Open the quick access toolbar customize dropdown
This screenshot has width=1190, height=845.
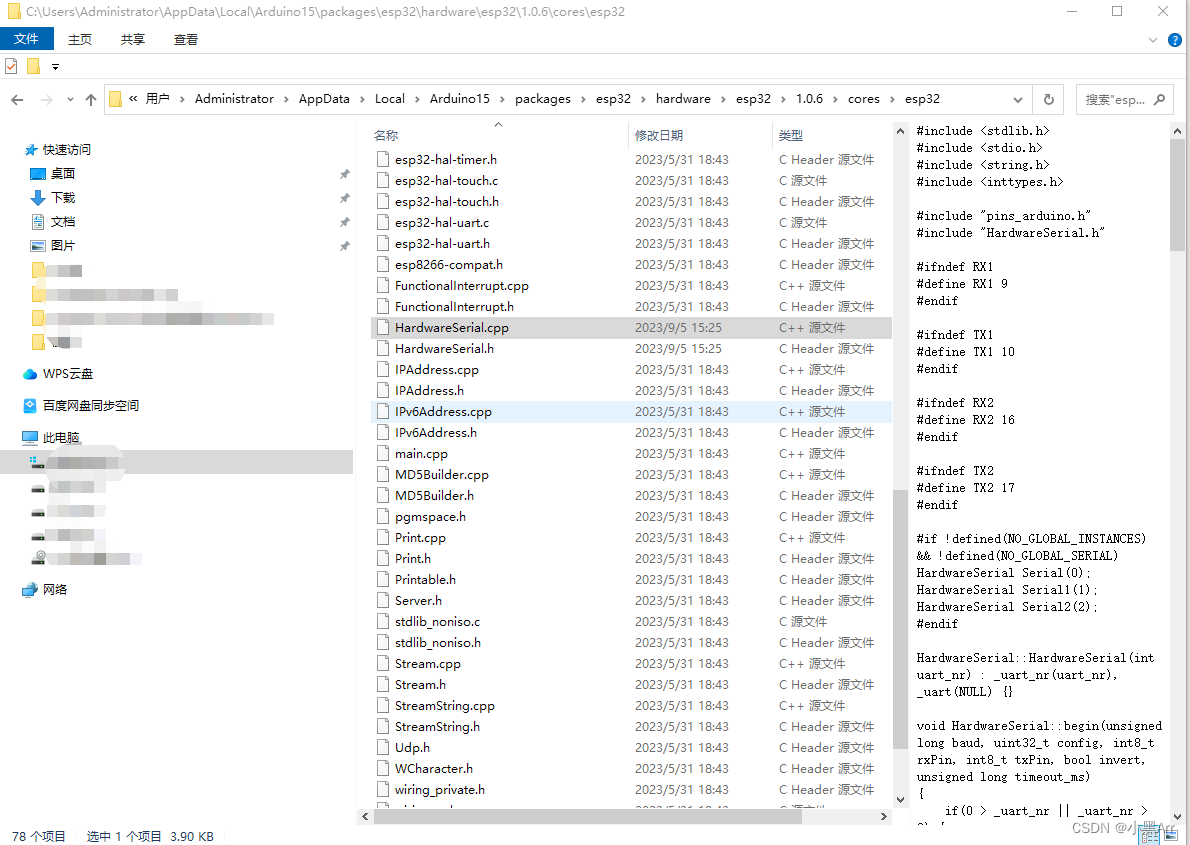(x=55, y=67)
